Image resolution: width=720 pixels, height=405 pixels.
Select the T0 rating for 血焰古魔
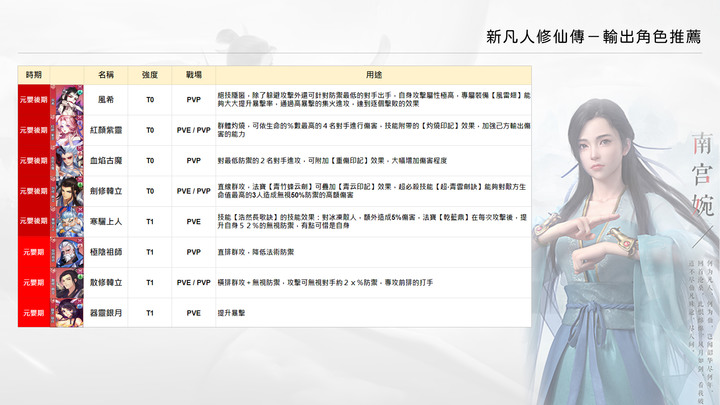[x=150, y=160]
